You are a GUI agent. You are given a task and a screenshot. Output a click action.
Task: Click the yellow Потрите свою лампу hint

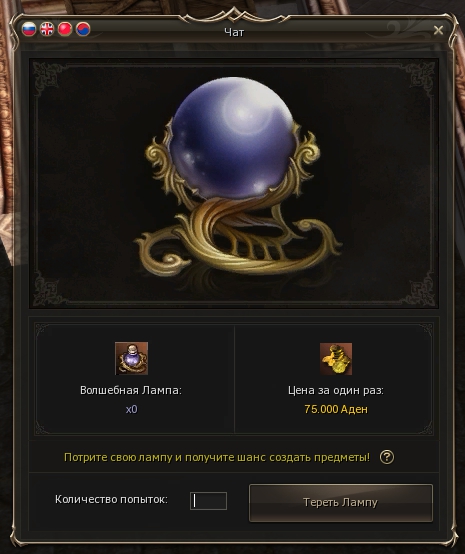[x=217, y=457]
